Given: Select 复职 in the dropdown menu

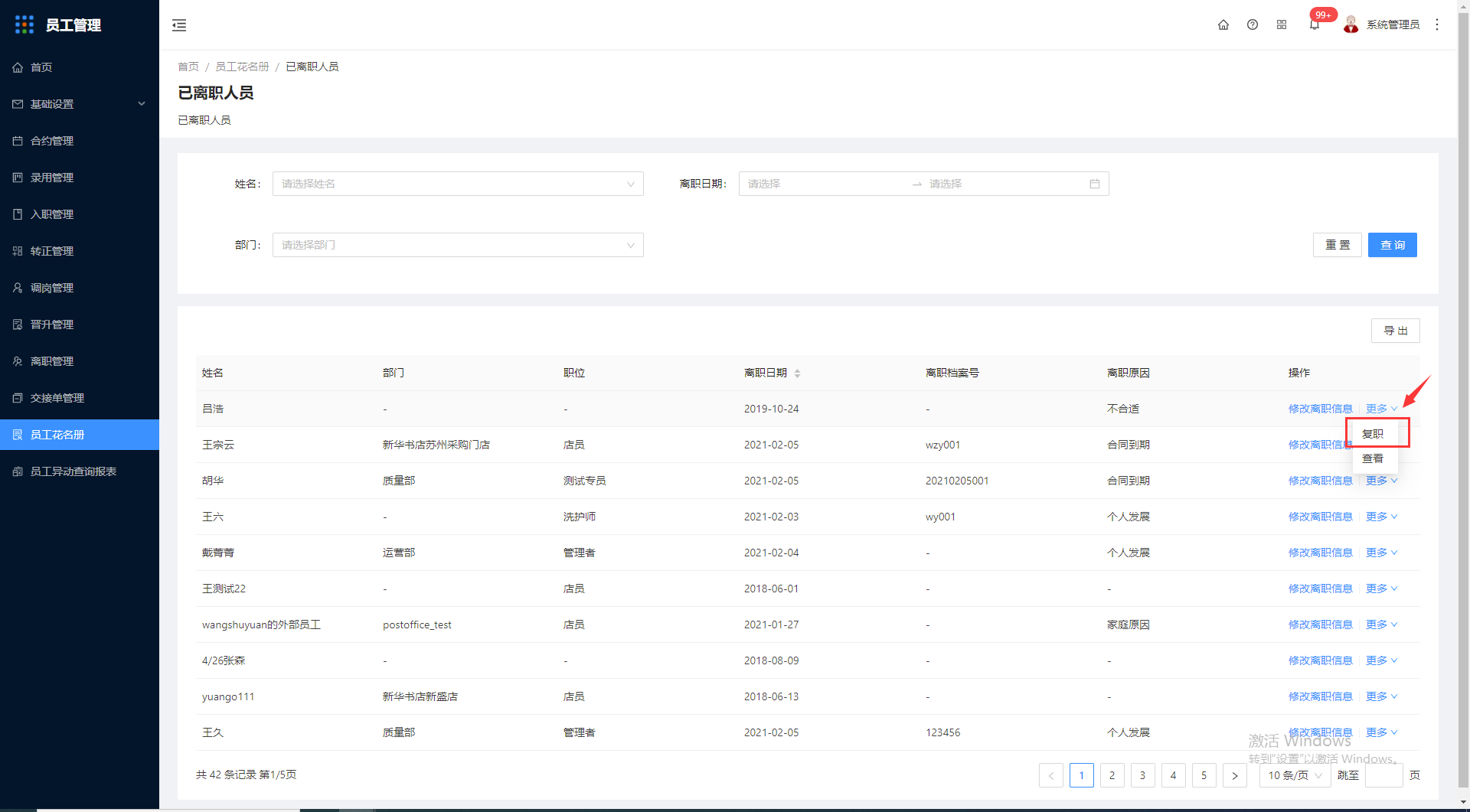Looking at the screenshot, I should [x=1375, y=434].
